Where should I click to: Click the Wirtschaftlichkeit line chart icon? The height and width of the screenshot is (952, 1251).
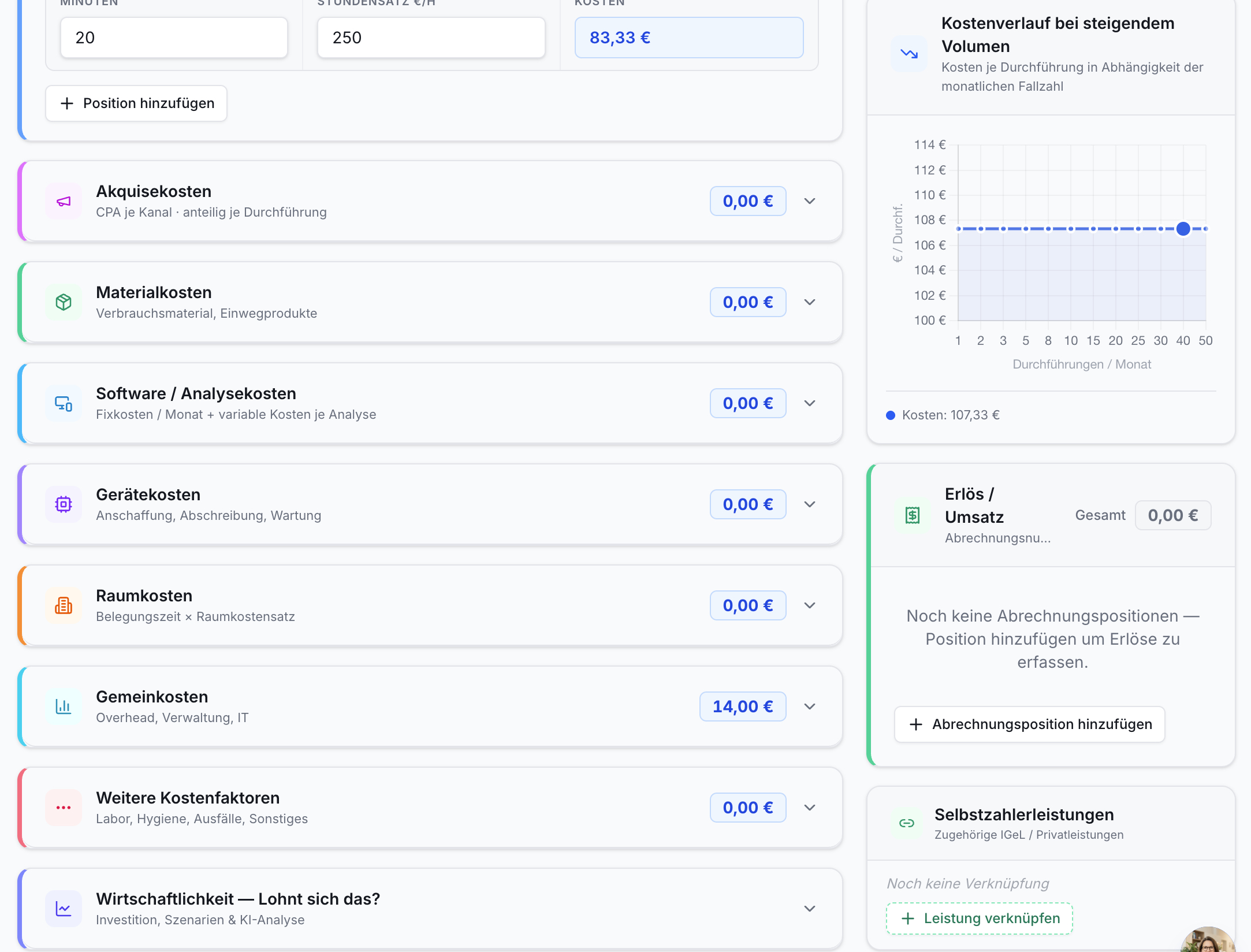tap(64, 909)
